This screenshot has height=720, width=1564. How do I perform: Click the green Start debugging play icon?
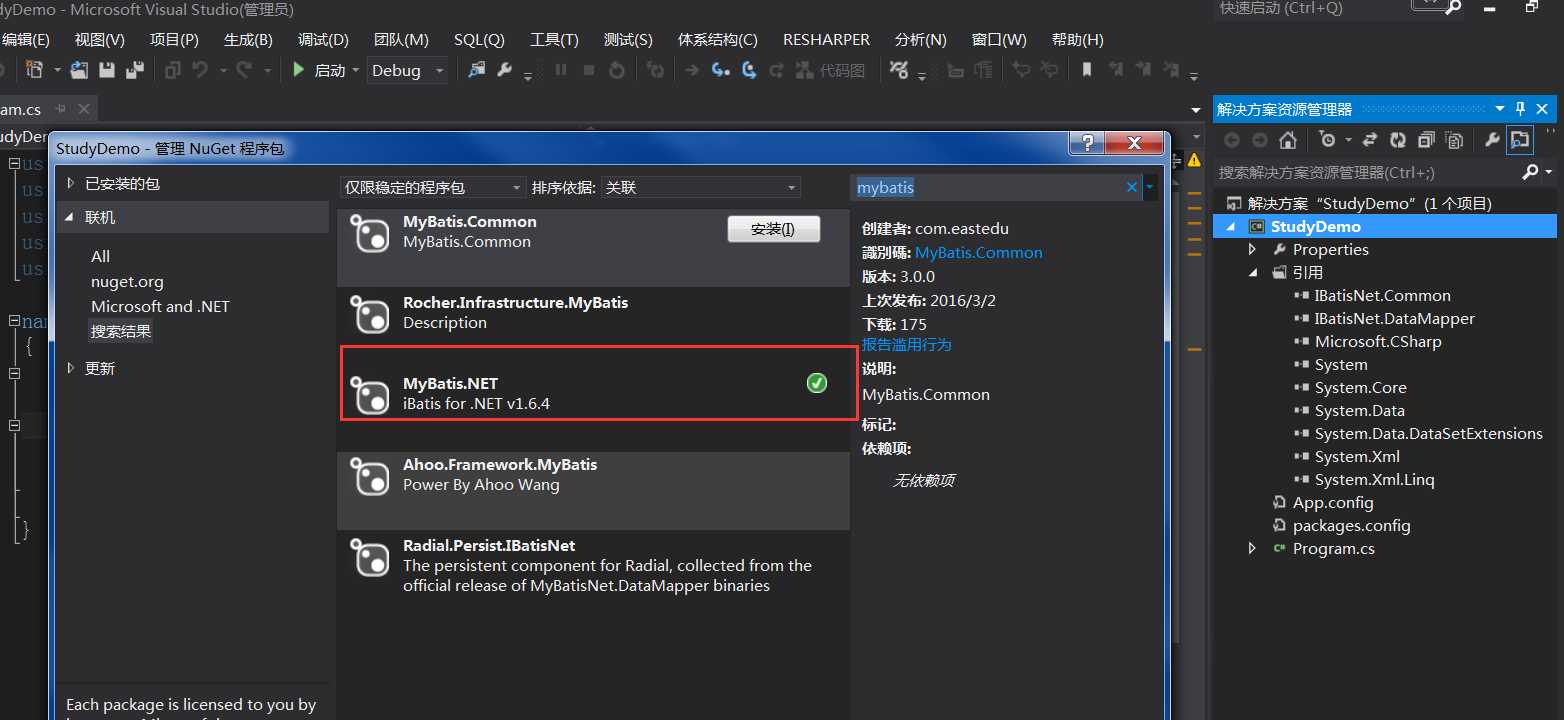click(299, 70)
